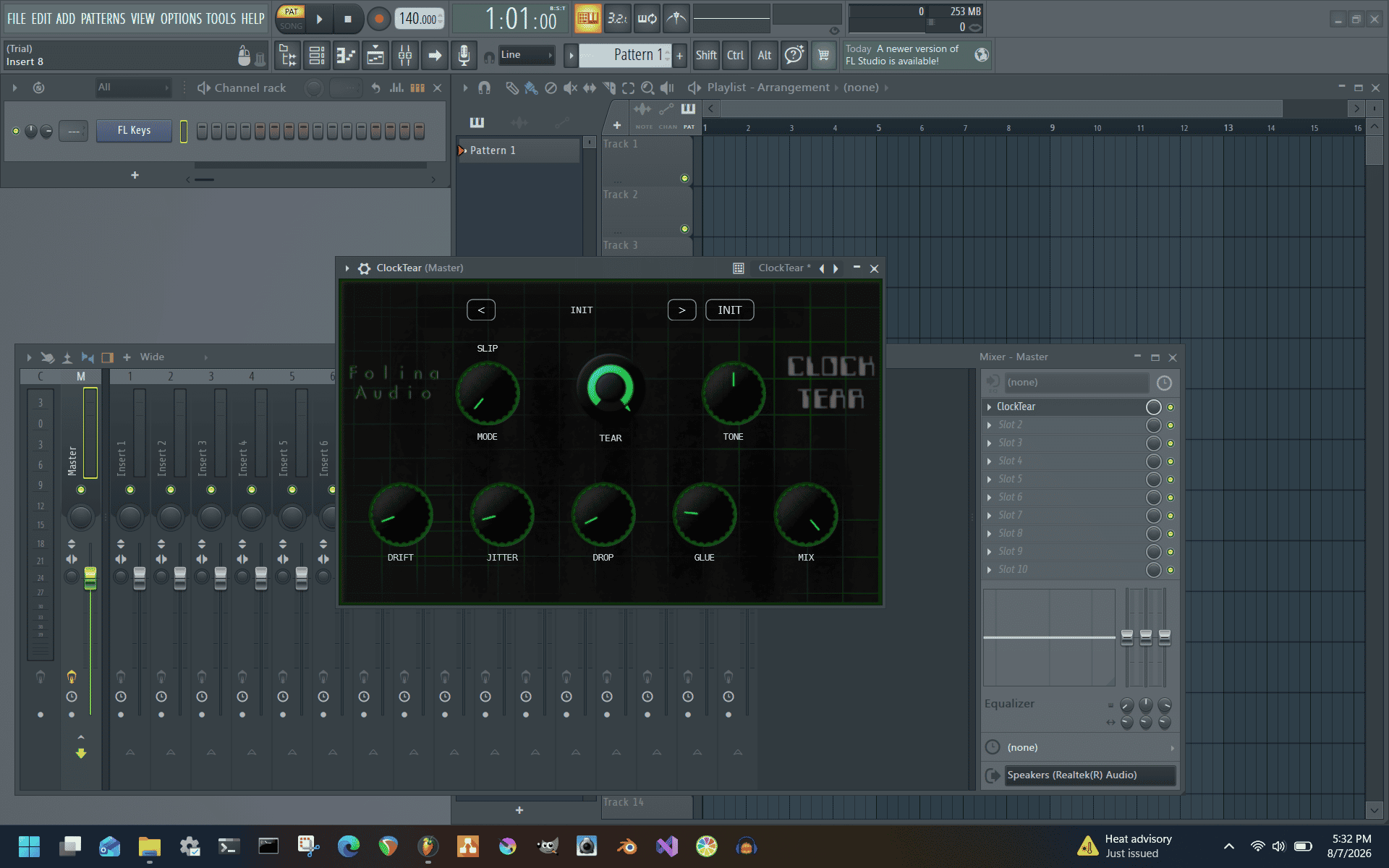Select the Draw pencil tool in Playlist

(x=511, y=88)
